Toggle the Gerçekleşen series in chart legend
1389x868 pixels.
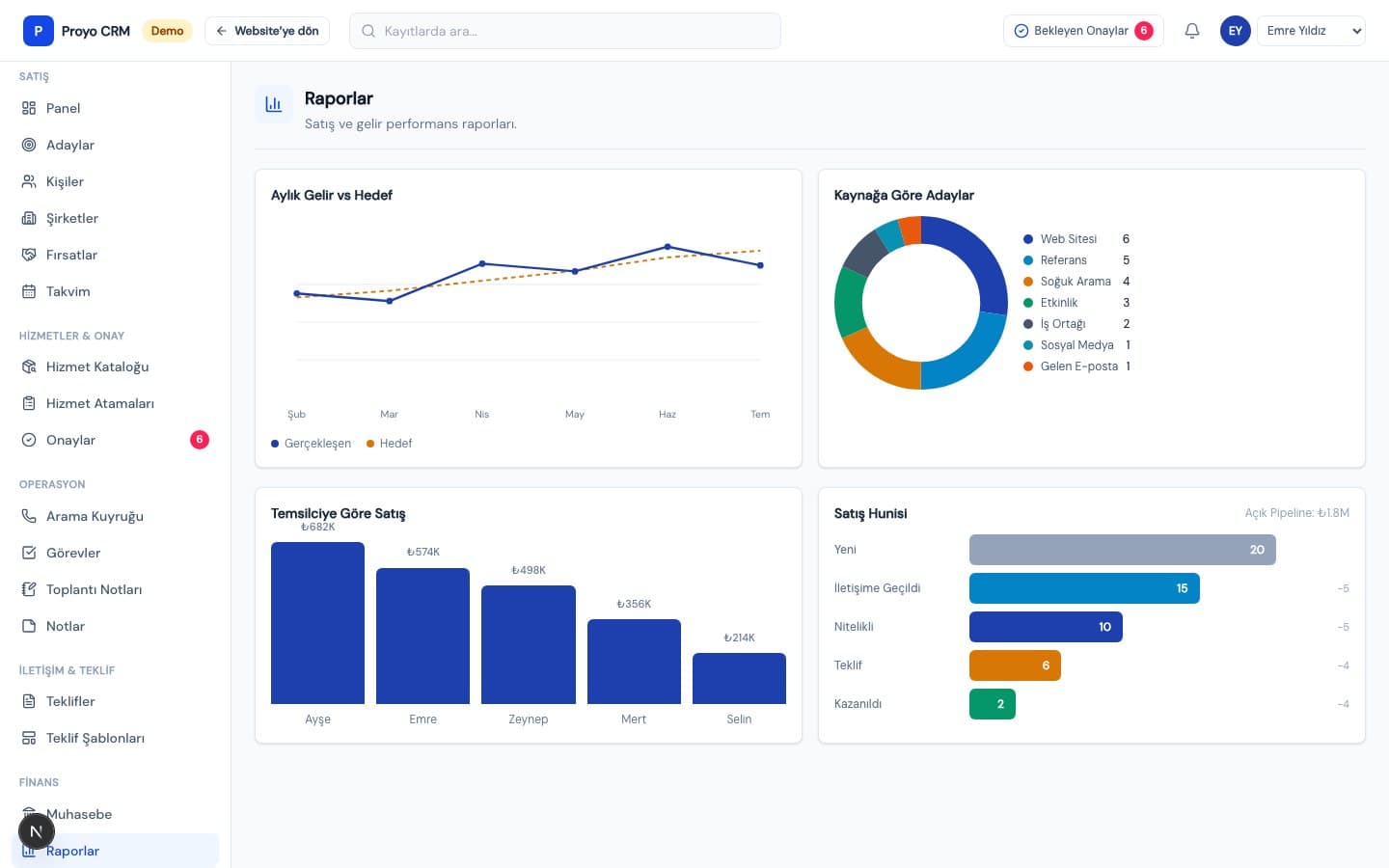click(x=311, y=444)
